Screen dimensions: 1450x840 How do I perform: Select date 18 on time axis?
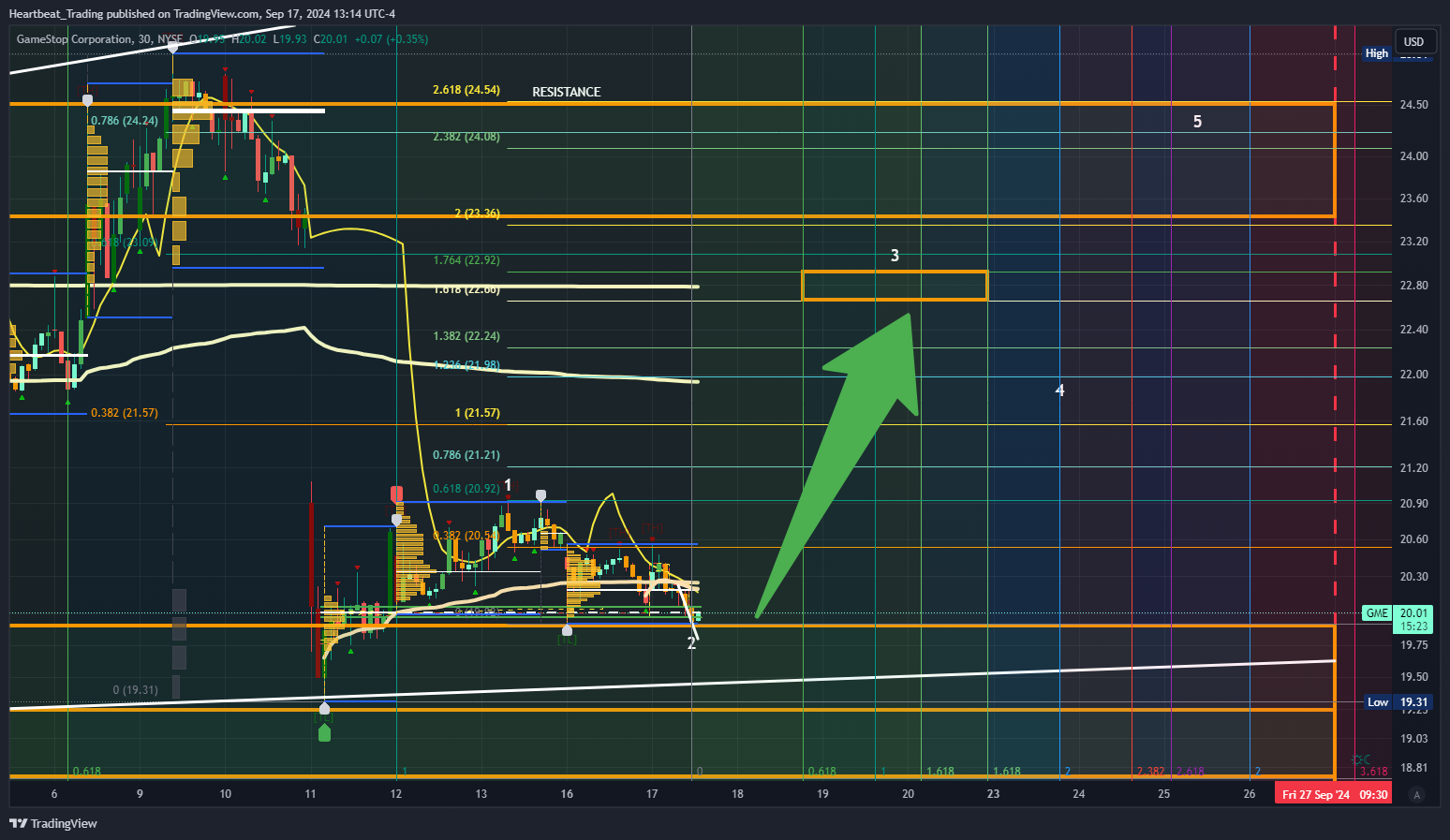[738, 794]
